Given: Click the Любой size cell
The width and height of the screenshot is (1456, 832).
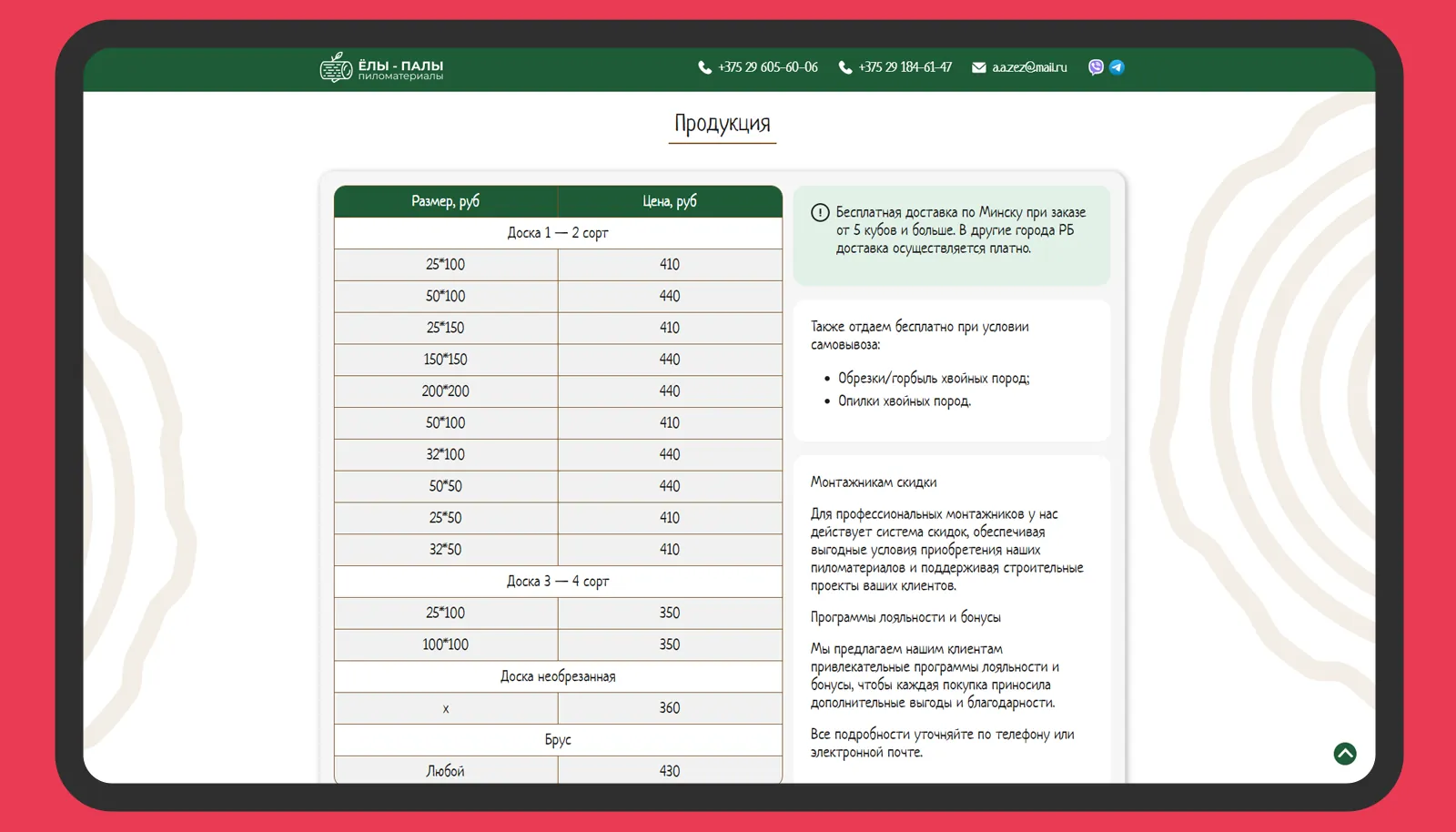Looking at the screenshot, I should coord(446,771).
